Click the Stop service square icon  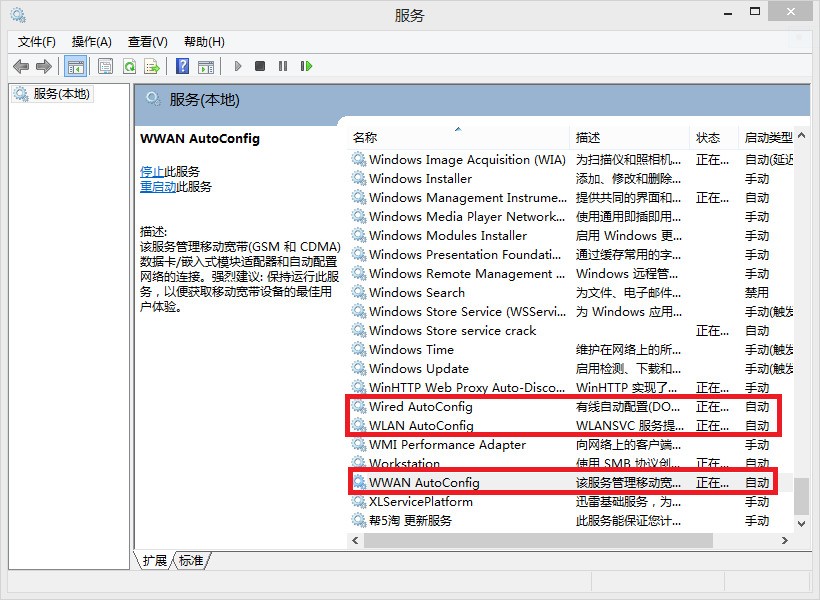[260, 66]
